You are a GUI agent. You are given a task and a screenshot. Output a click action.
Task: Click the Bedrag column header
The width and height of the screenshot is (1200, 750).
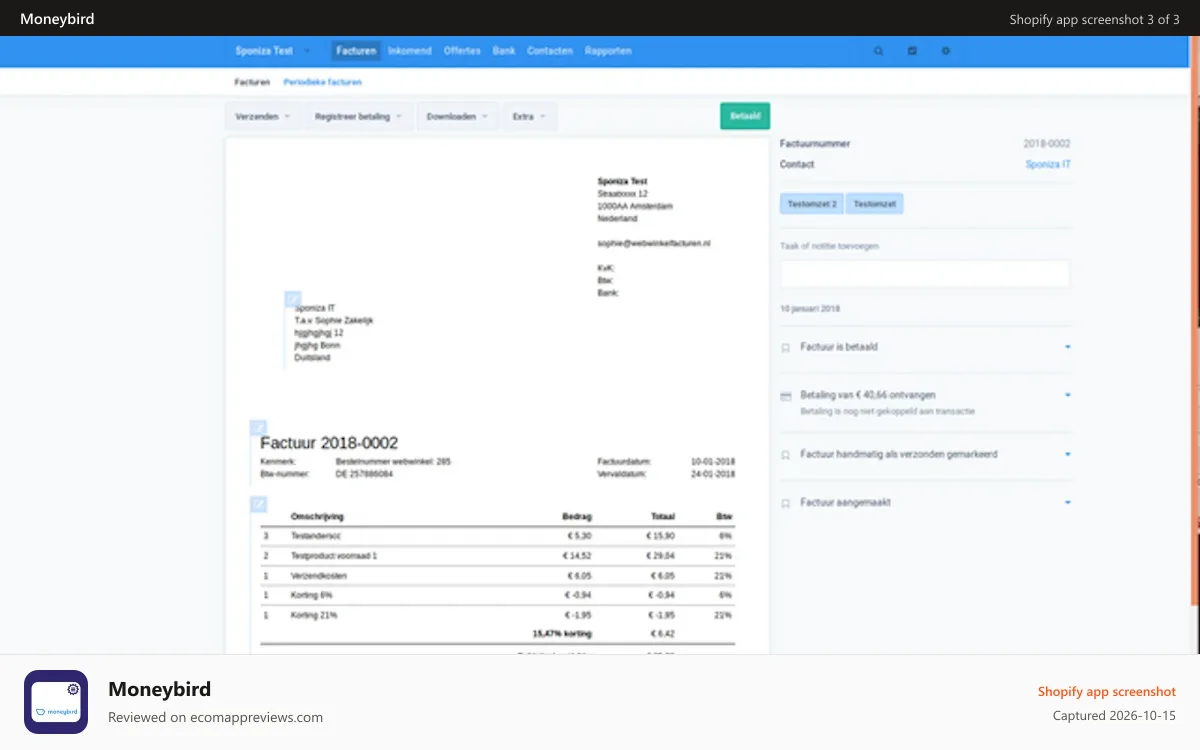(578, 517)
